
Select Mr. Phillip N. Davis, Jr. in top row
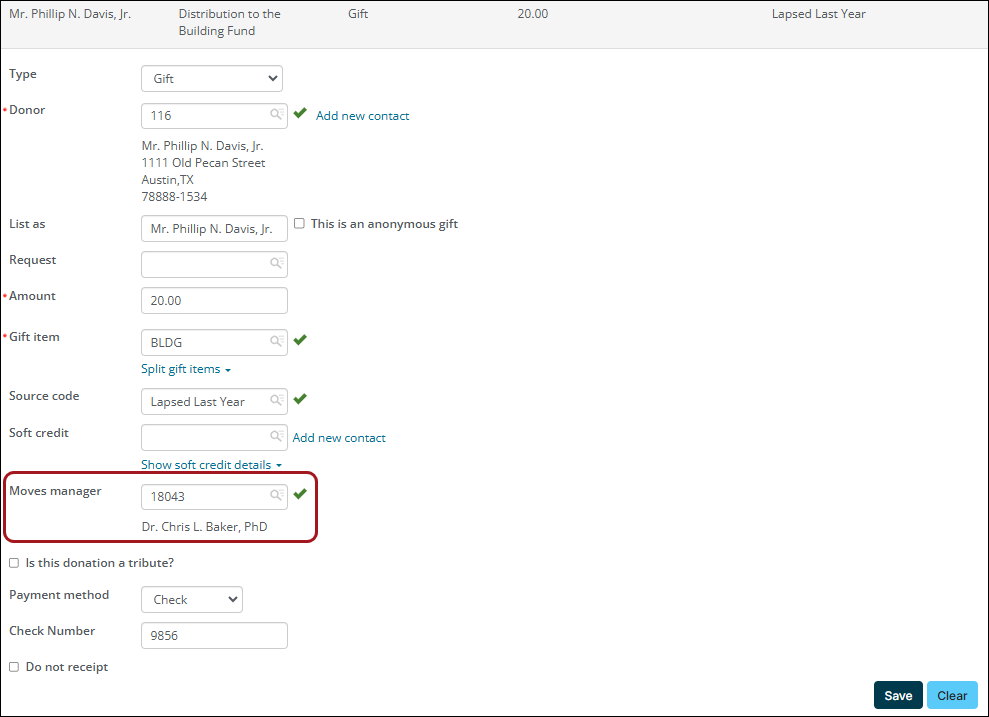(70, 14)
